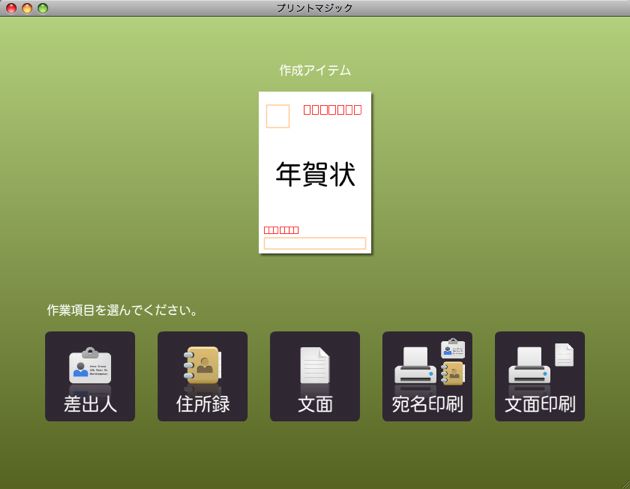Click the orange stamp box on postcard
The width and height of the screenshot is (630, 489).
point(278,117)
